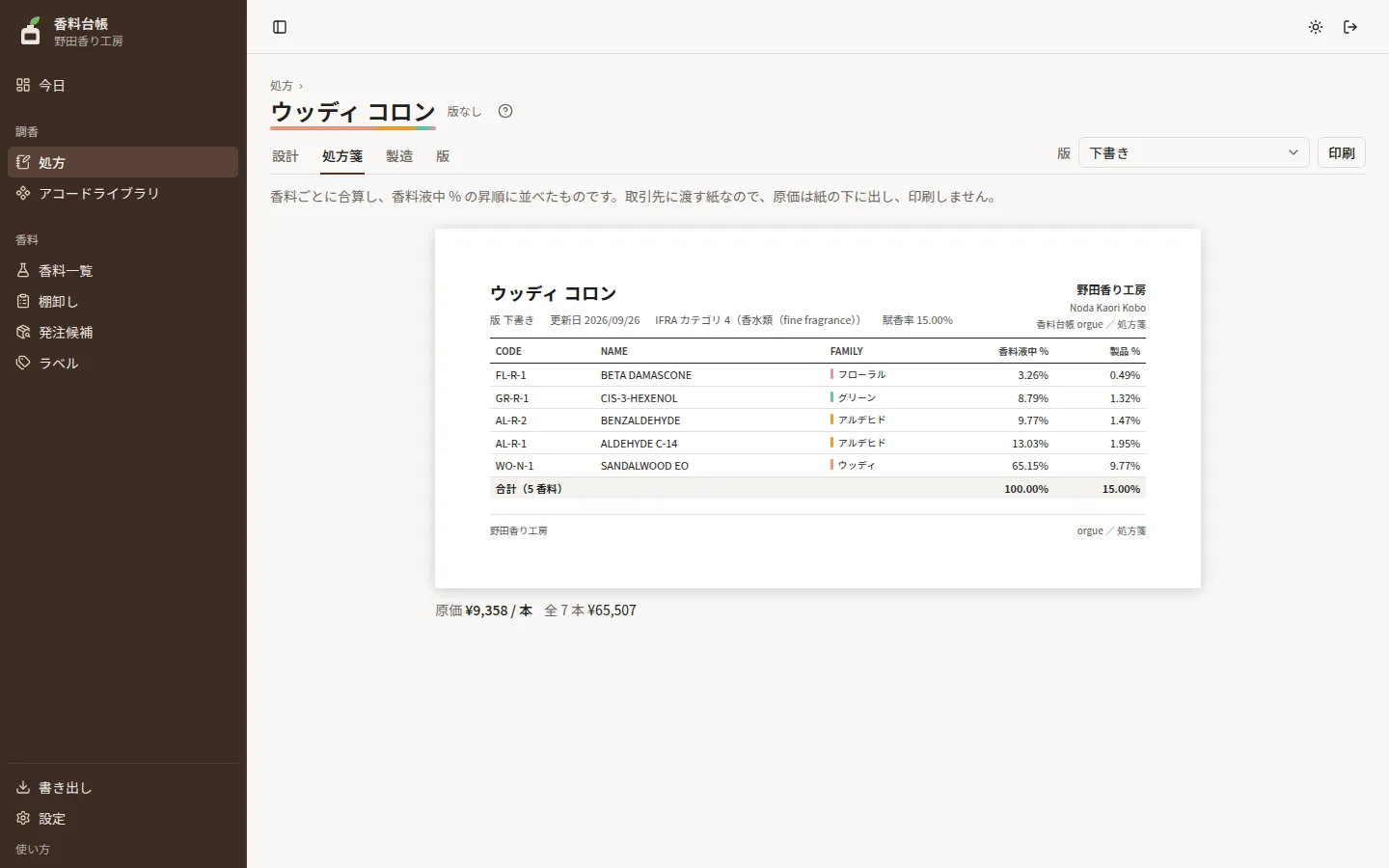Click the フローラル family cell
Image resolution: width=1389 pixels, height=868 pixels.
[x=858, y=374]
